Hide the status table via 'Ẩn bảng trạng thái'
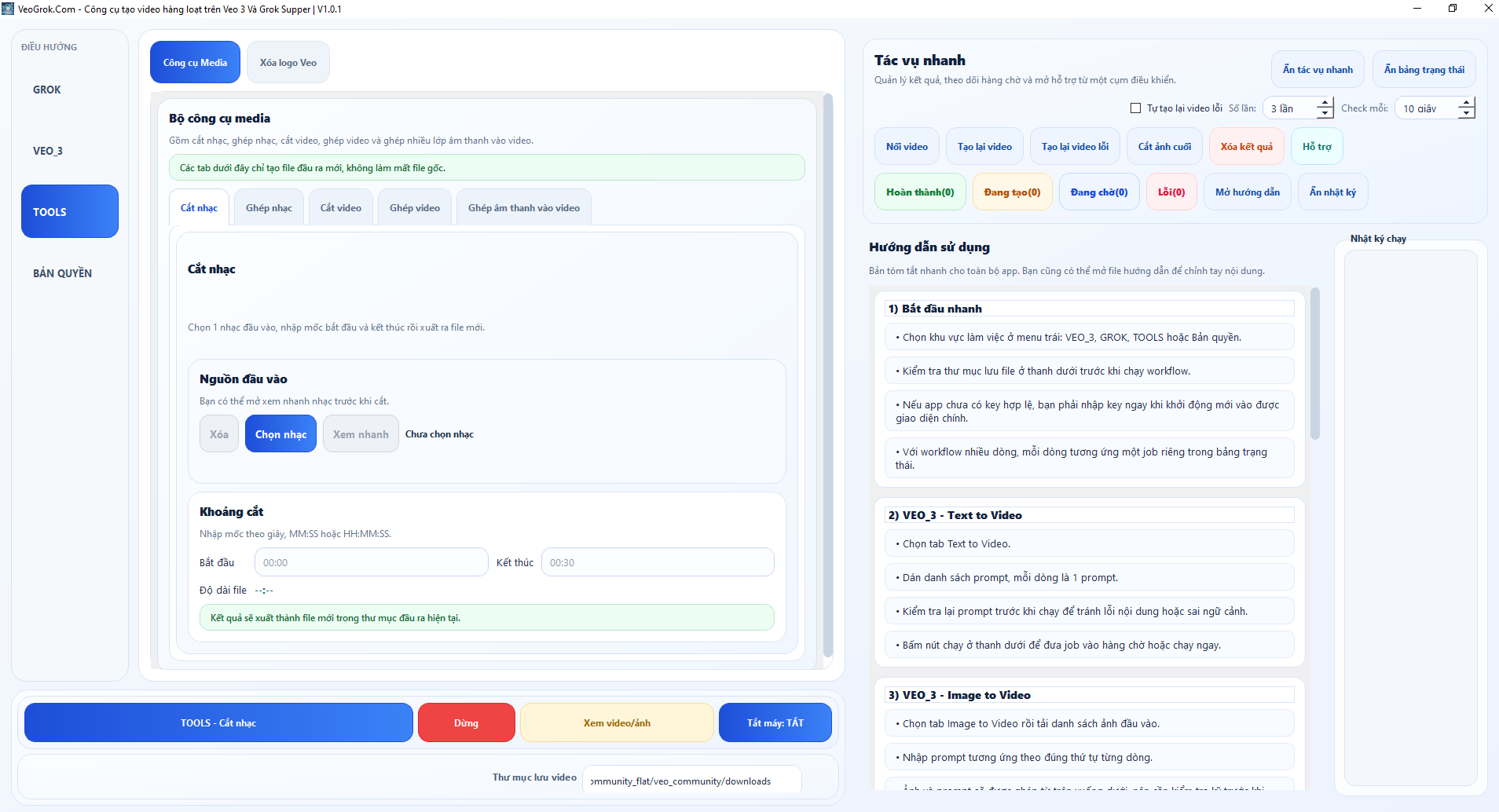The width and height of the screenshot is (1499, 812). click(x=1424, y=70)
